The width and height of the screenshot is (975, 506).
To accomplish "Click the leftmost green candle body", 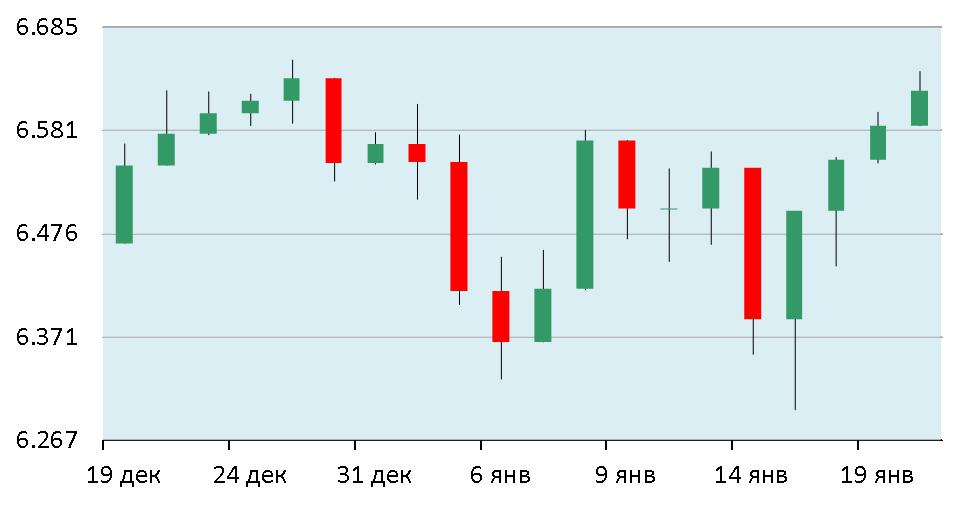I will [124, 204].
